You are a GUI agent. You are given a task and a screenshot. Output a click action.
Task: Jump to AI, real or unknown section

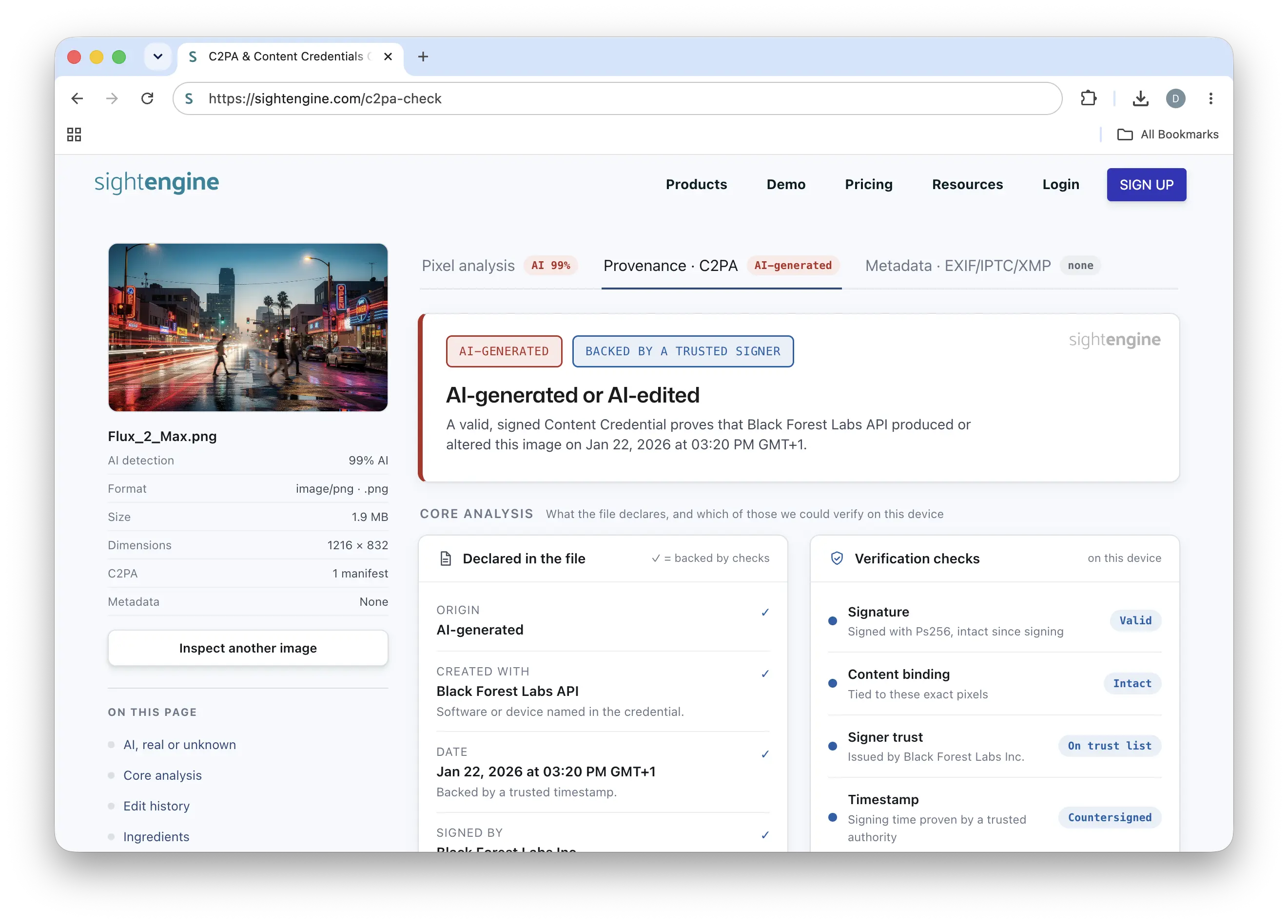click(179, 744)
